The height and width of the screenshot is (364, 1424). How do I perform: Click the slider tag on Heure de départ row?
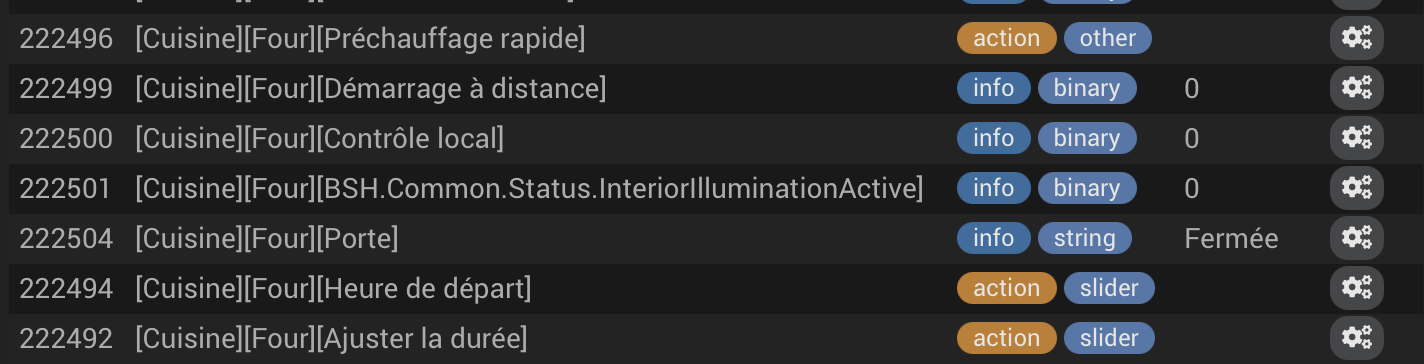tap(1109, 288)
